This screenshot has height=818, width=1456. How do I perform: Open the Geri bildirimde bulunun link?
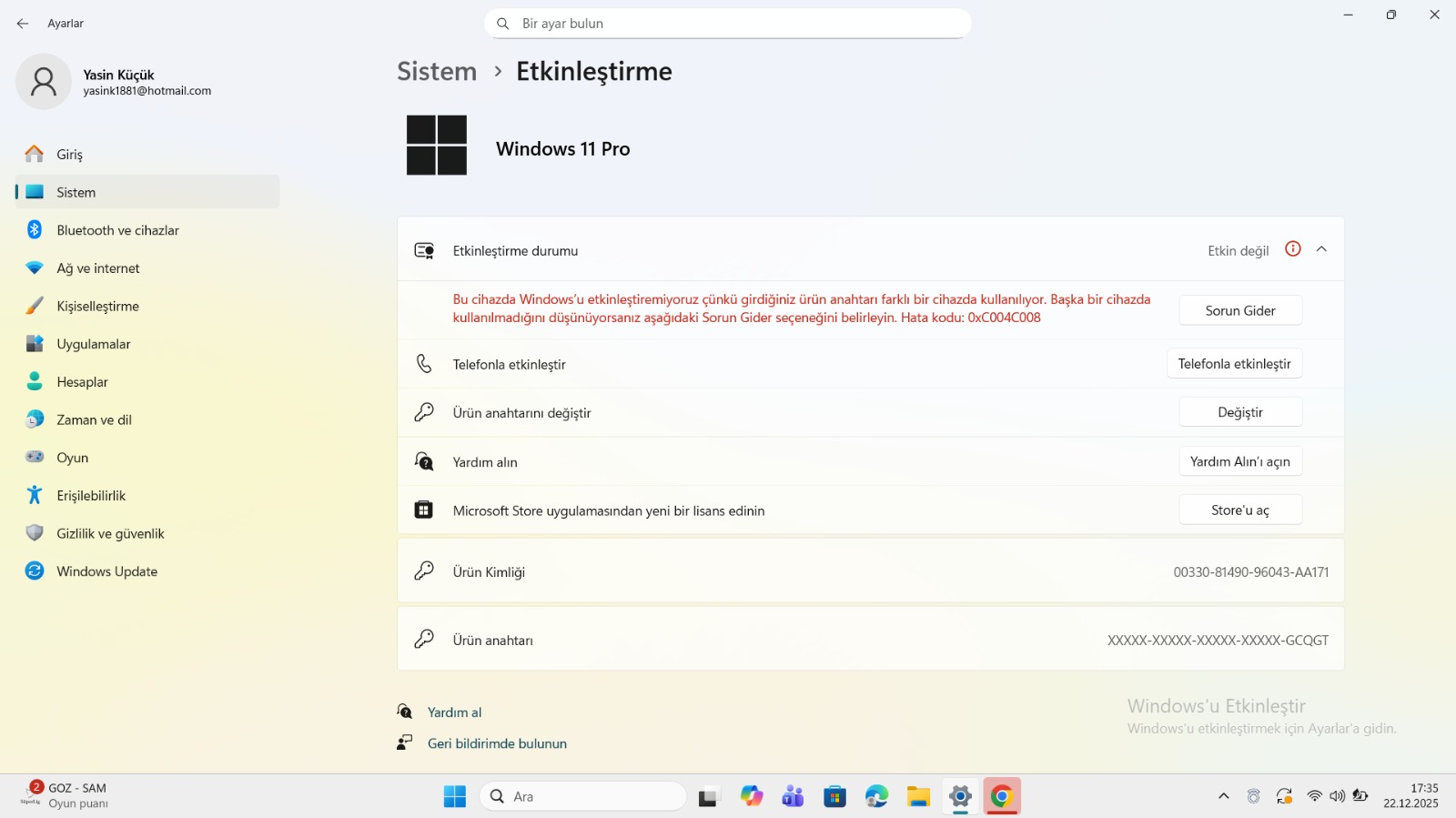(x=497, y=743)
